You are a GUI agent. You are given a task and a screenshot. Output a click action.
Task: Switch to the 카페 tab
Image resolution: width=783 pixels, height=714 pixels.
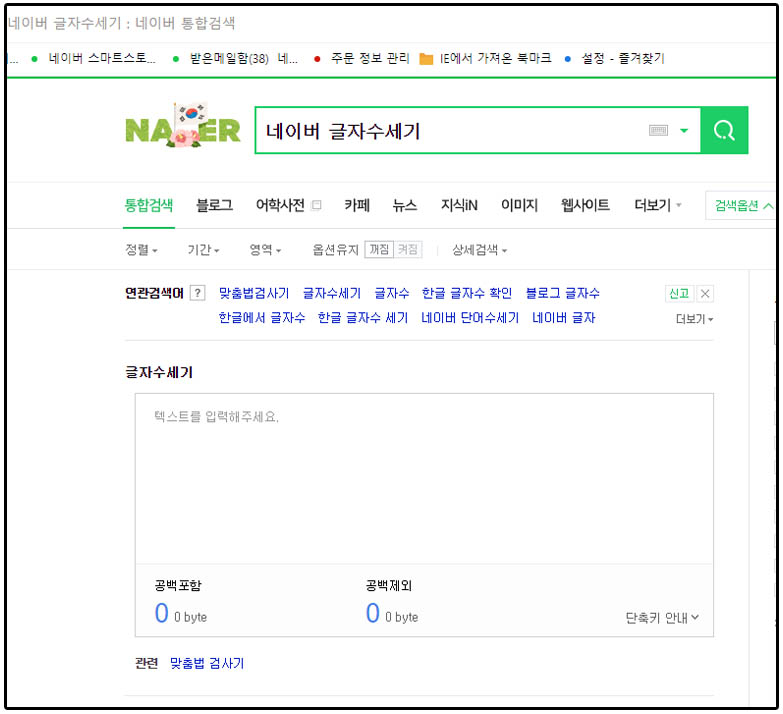357,205
